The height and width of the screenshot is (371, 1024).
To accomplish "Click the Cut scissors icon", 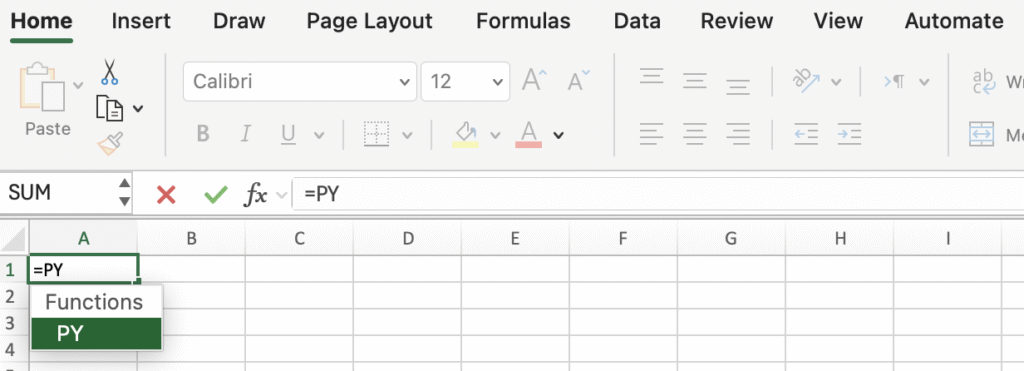I will (110, 72).
